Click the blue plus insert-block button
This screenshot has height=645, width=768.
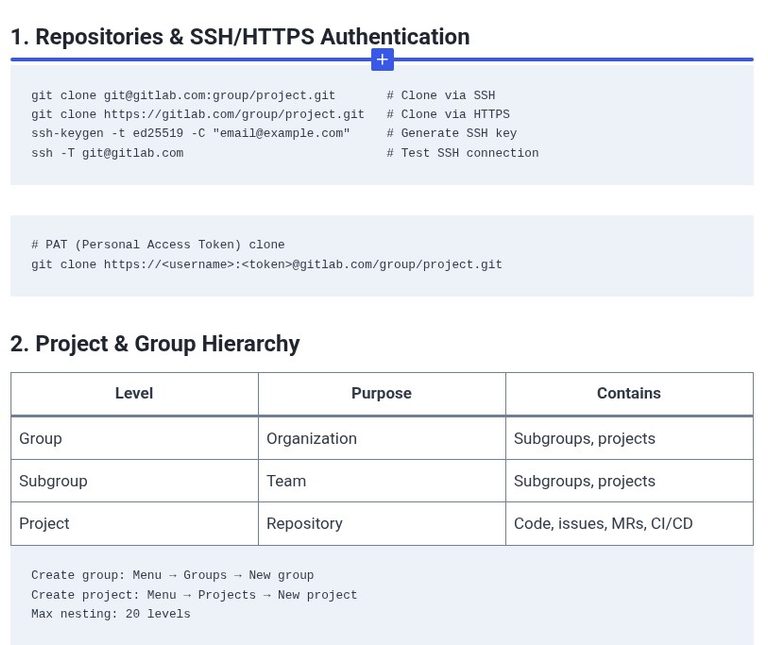382,60
